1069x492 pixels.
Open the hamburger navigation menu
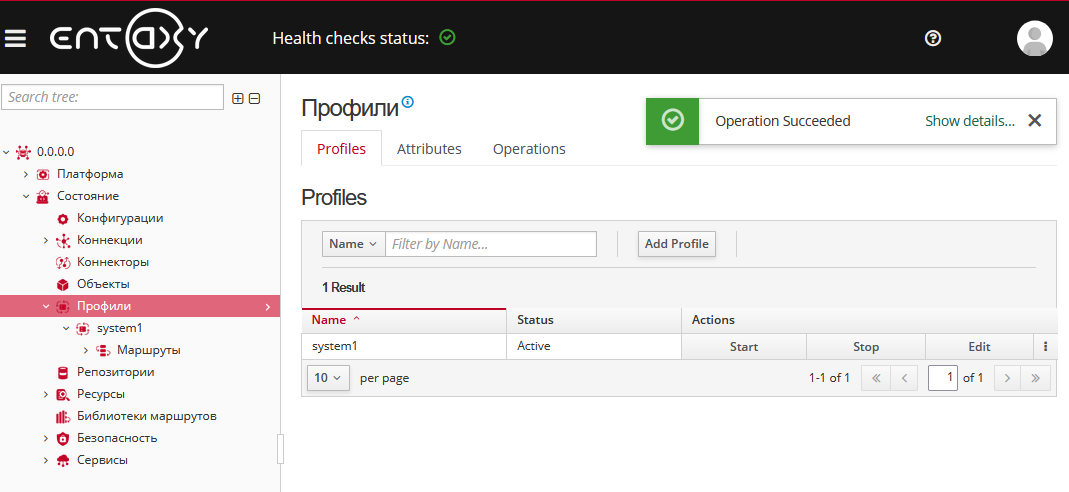[15, 38]
